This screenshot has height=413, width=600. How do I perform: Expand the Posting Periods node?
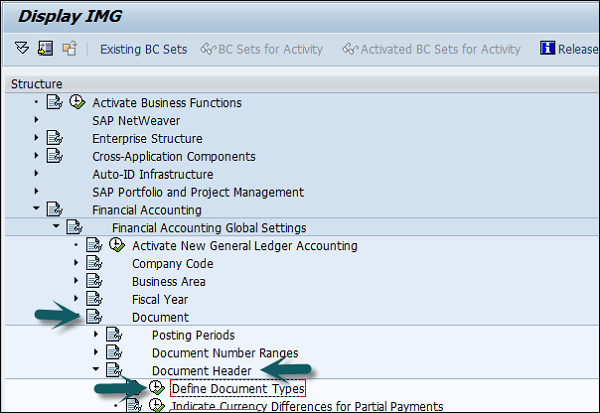pyautogui.click(x=96, y=335)
